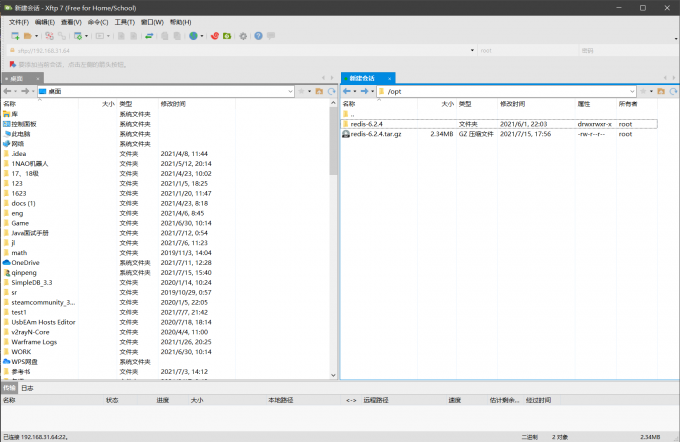Go back in the local pane
The width and height of the screenshot is (680, 442).
7,91
